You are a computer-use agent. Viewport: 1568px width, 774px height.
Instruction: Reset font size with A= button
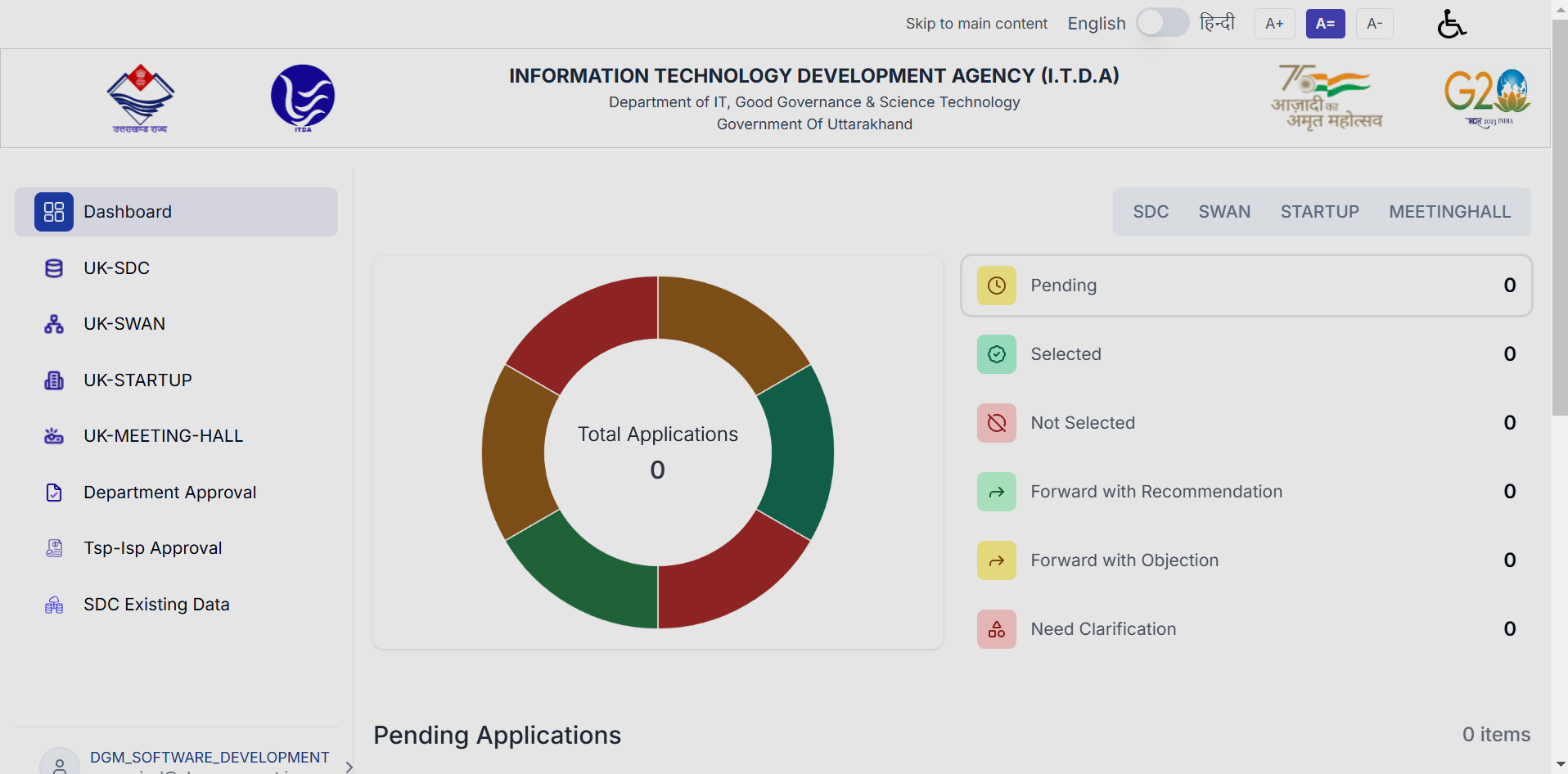tap(1325, 24)
